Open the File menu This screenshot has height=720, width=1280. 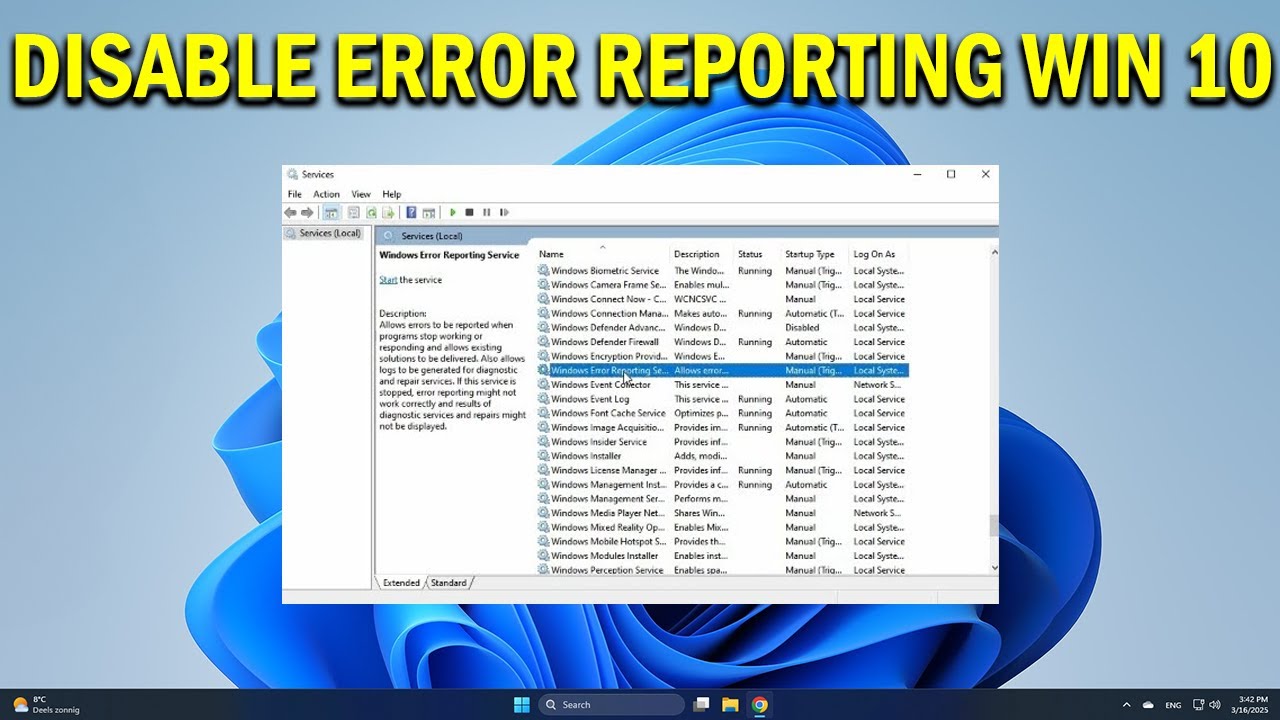click(294, 194)
